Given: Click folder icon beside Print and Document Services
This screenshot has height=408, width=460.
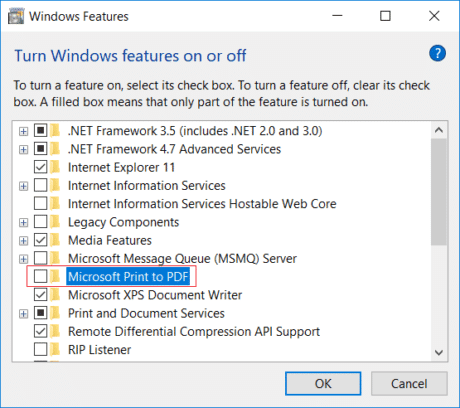Looking at the screenshot, I should click(55, 313).
